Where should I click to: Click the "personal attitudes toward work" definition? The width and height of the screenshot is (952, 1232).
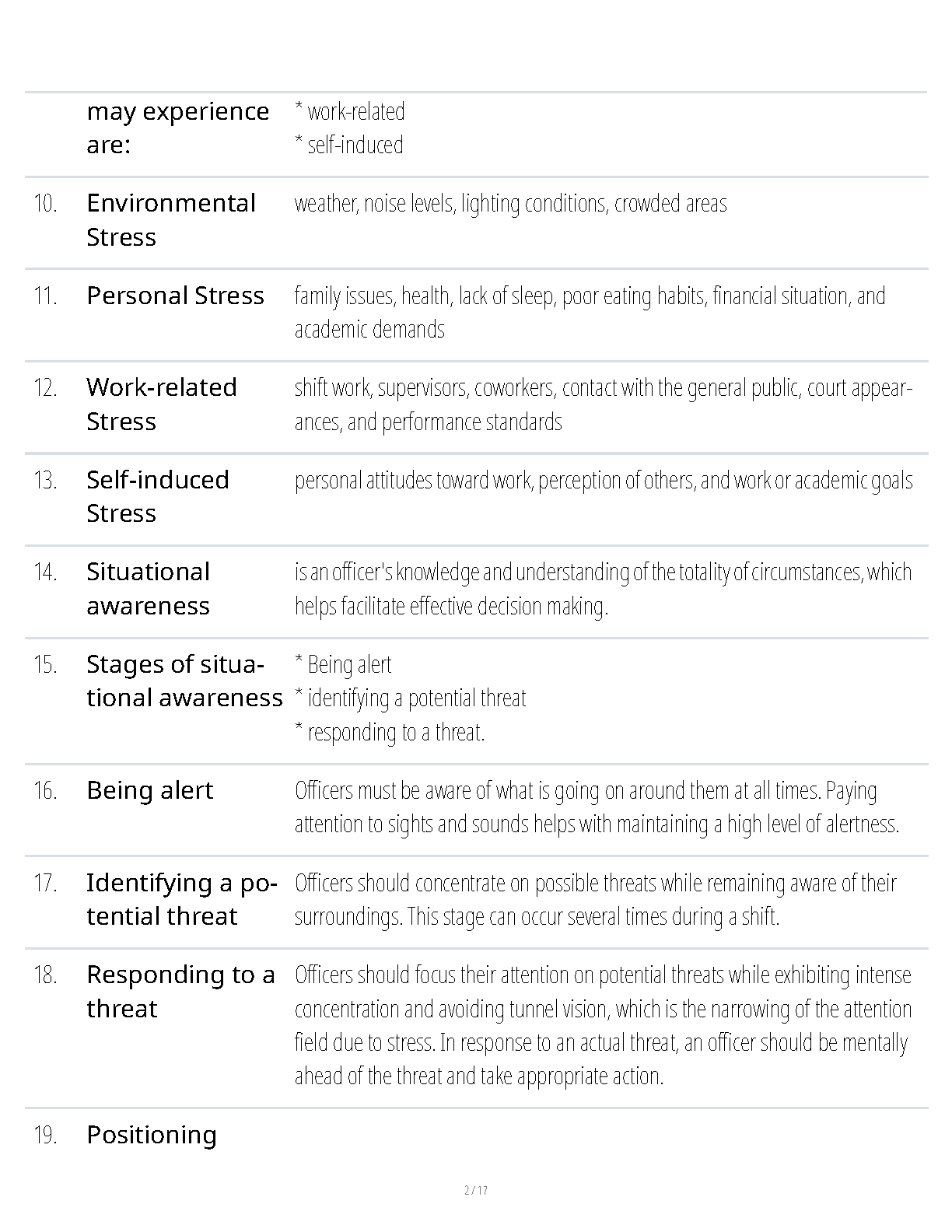(604, 481)
